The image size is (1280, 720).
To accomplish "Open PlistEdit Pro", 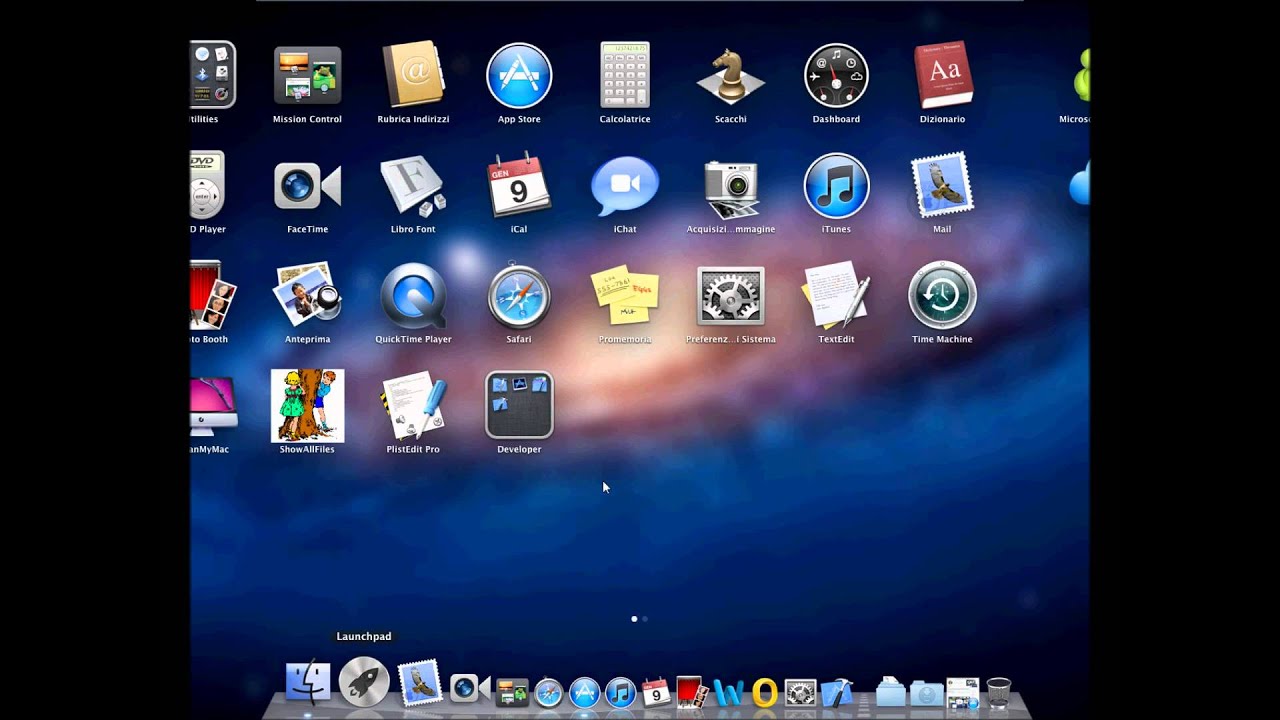I will (413, 405).
